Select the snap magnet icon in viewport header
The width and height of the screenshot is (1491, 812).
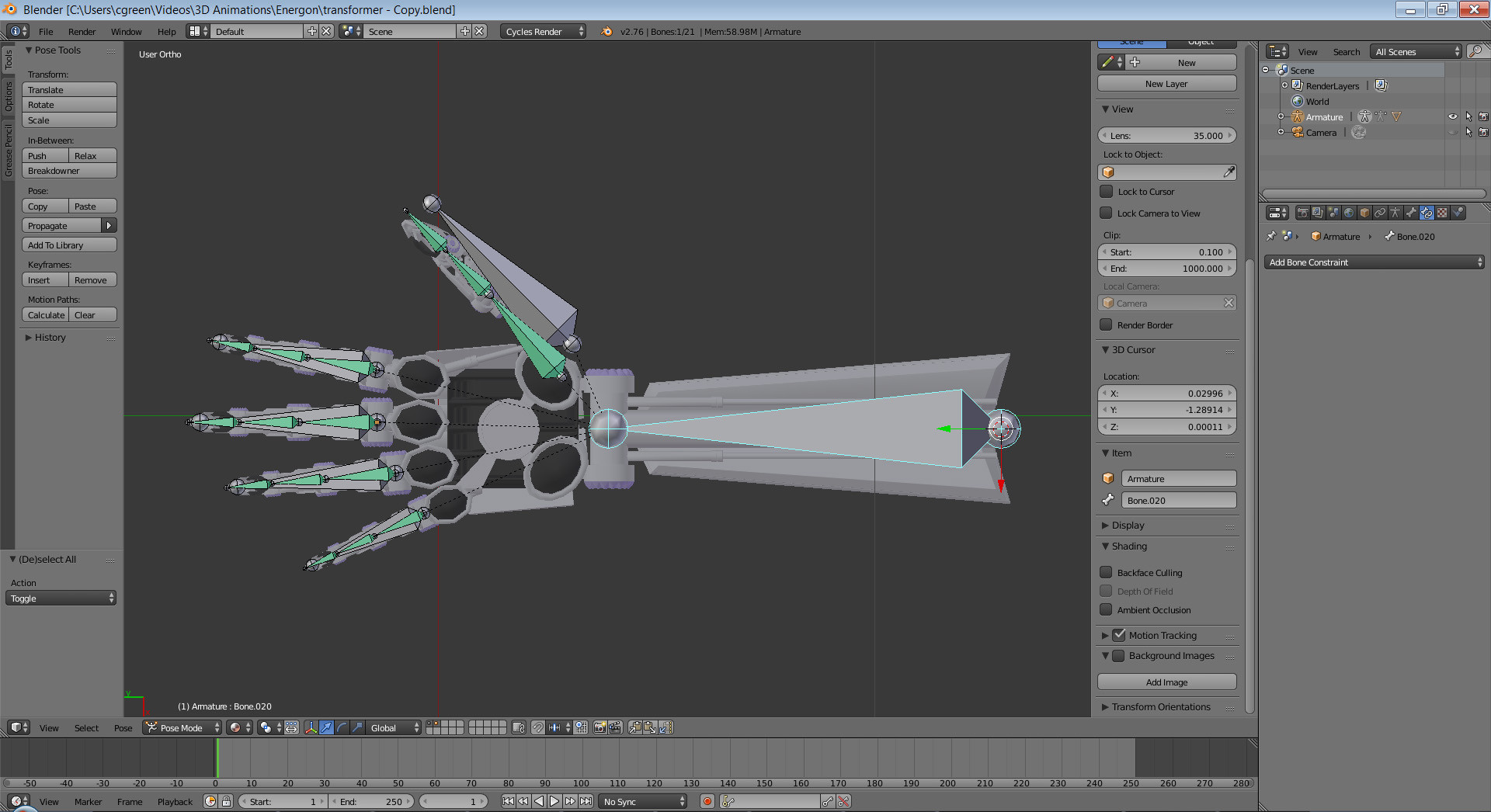[x=539, y=727]
